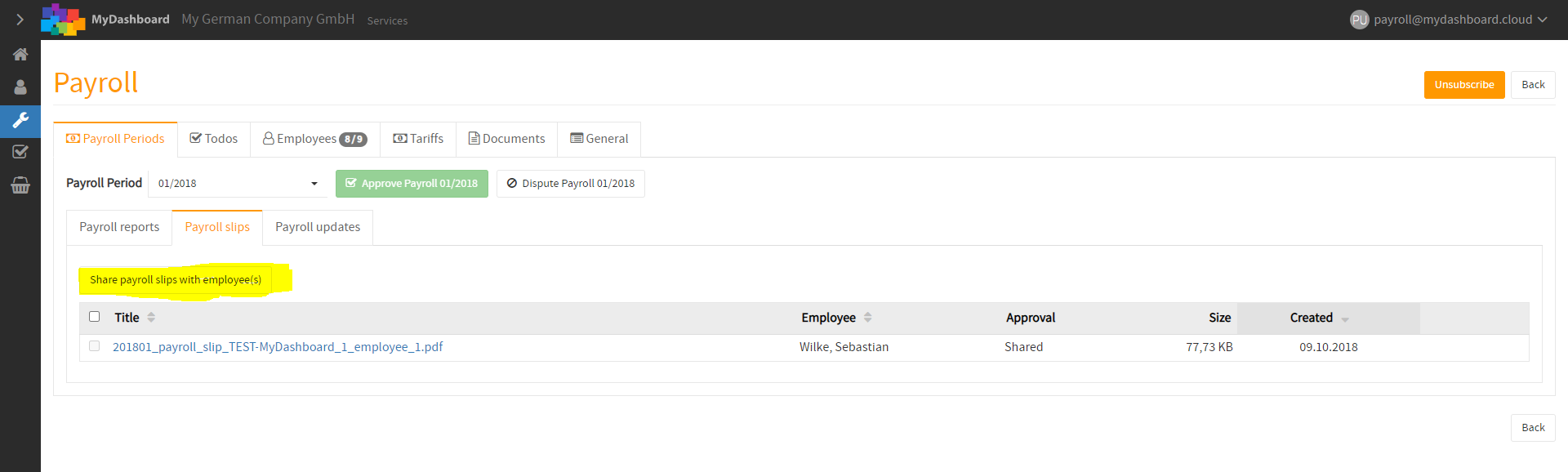The image size is (1568, 472).
Task: Open the shopping basket icon in sidebar
Action: tap(20, 185)
